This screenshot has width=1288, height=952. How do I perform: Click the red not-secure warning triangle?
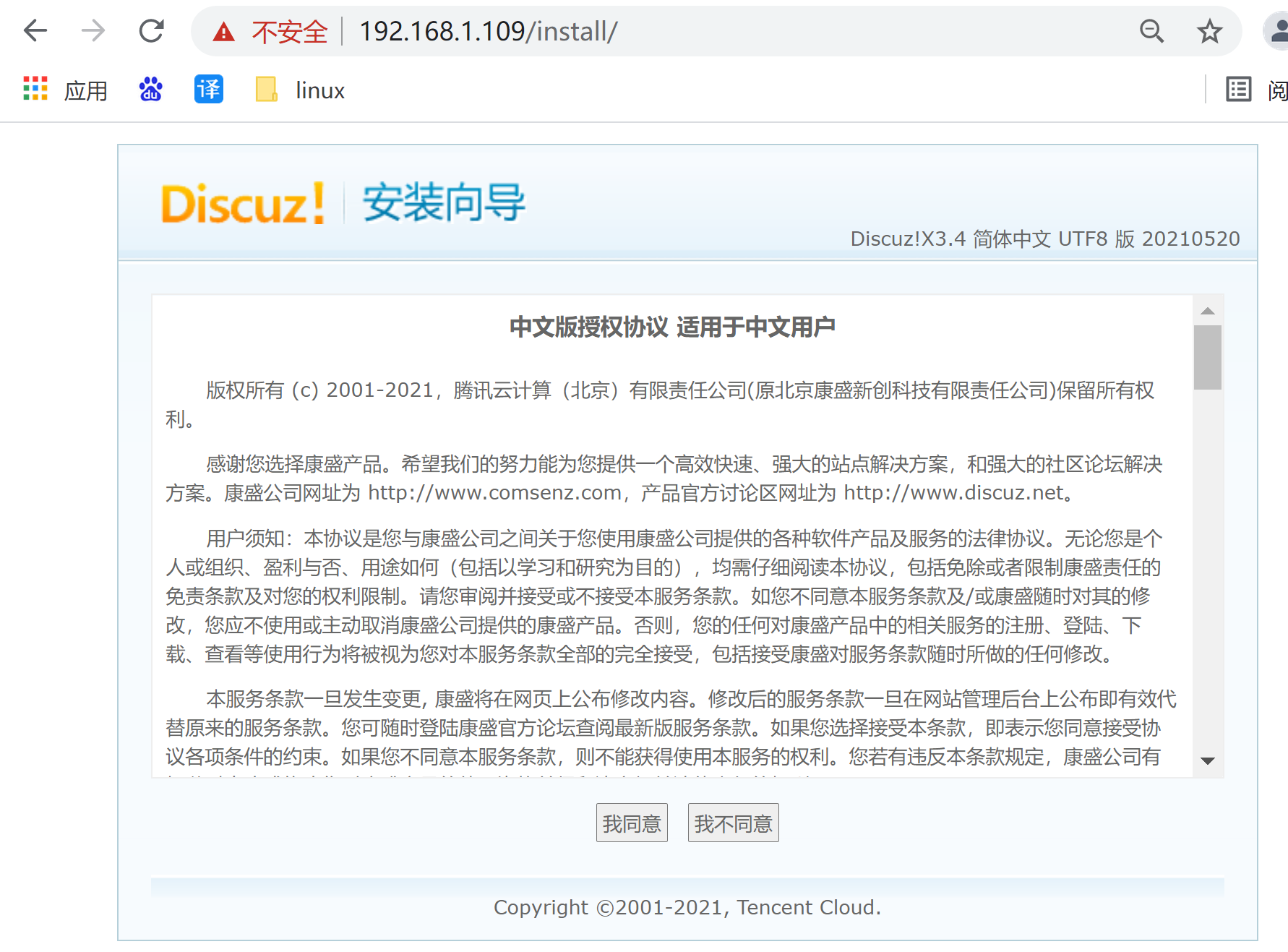[224, 32]
